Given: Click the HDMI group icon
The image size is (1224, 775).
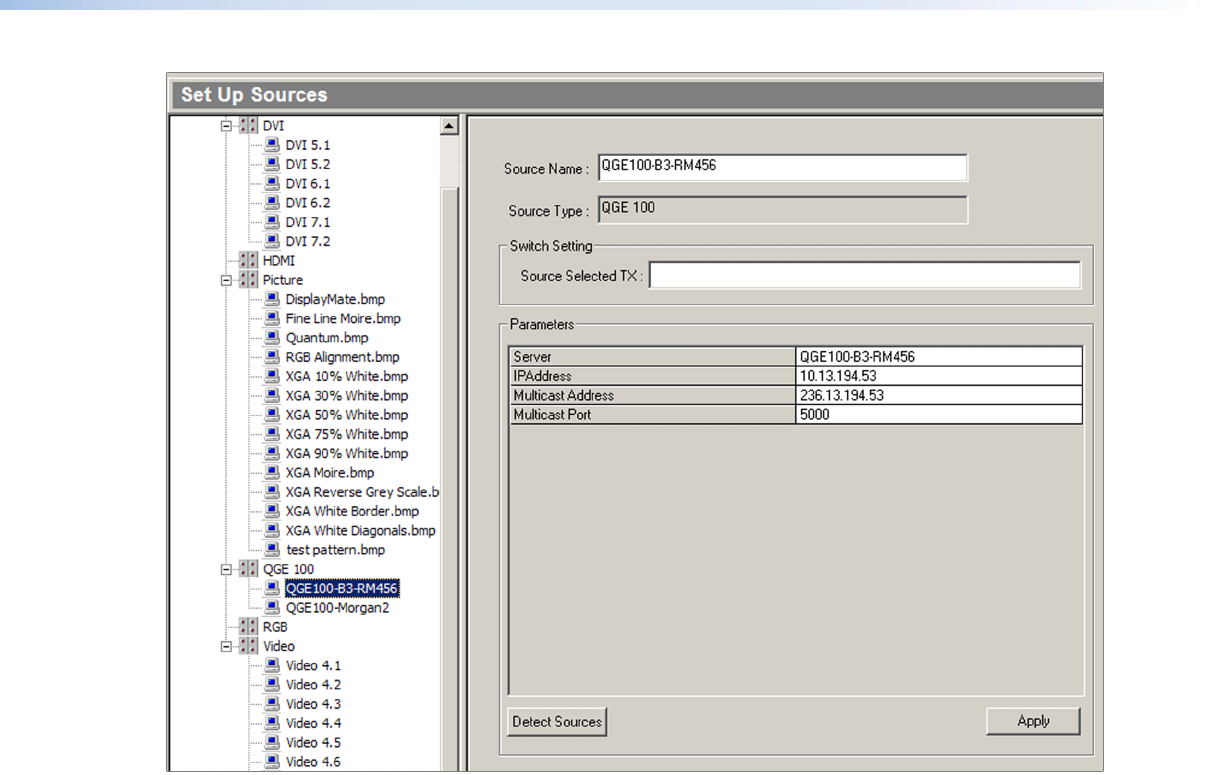Looking at the screenshot, I should [x=248, y=260].
